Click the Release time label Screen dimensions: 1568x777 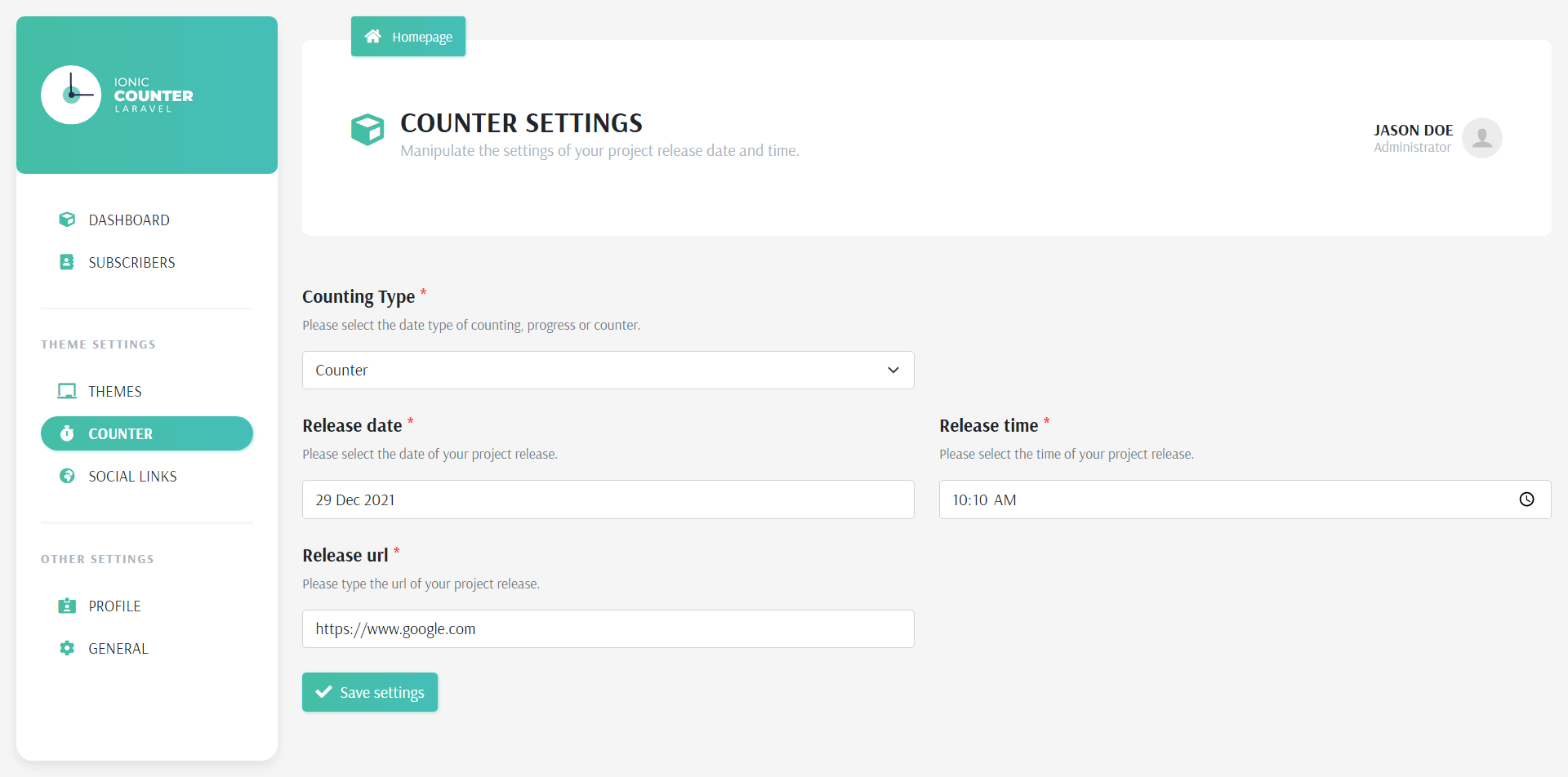coord(988,425)
